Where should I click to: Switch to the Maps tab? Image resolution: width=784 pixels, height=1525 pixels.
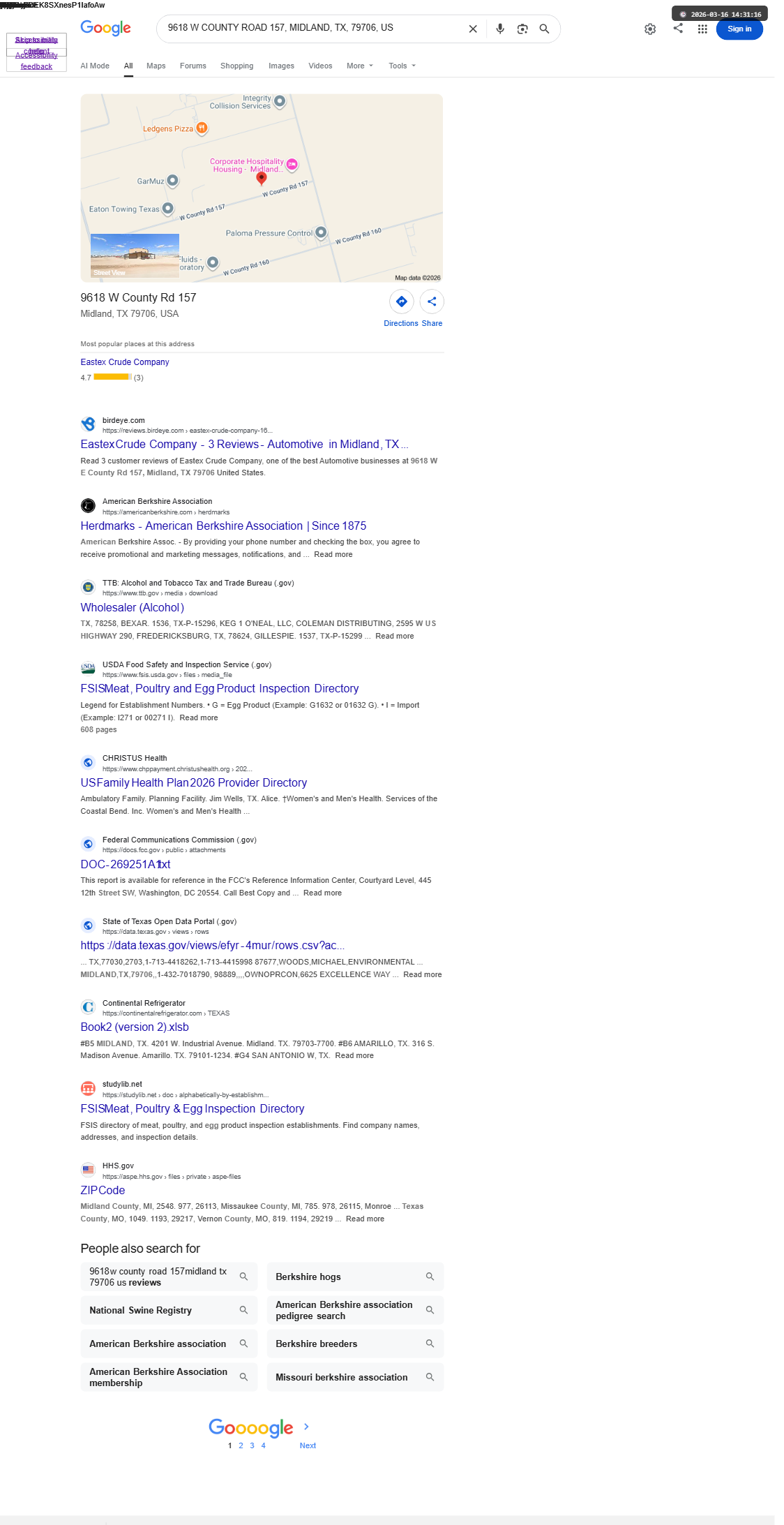tap(156, 66)
